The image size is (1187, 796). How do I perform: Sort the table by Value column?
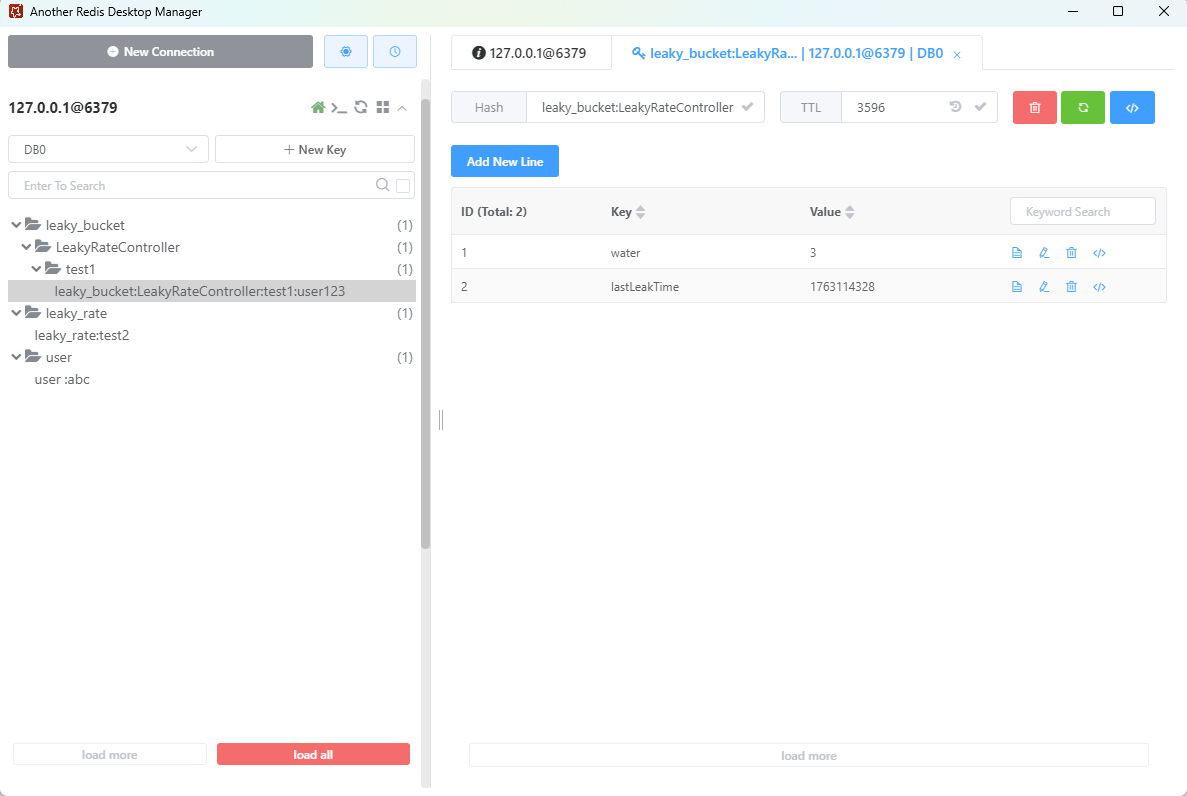pyautogui.click(x=850, y=212)
